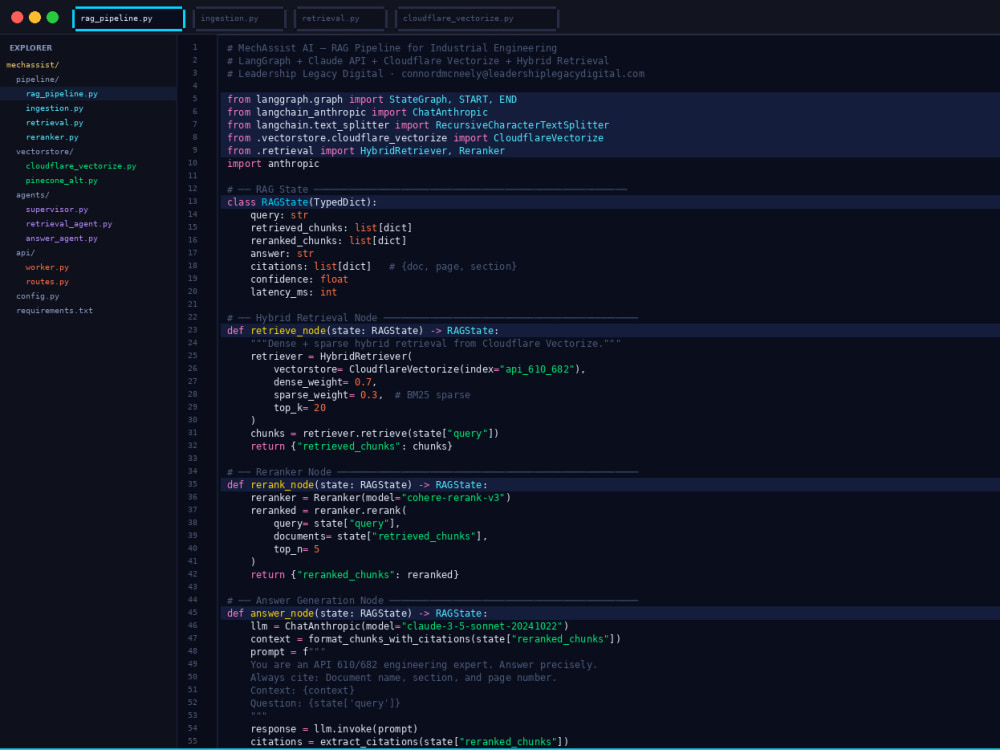Click the EXPLORER panel header

coord(31,48)
